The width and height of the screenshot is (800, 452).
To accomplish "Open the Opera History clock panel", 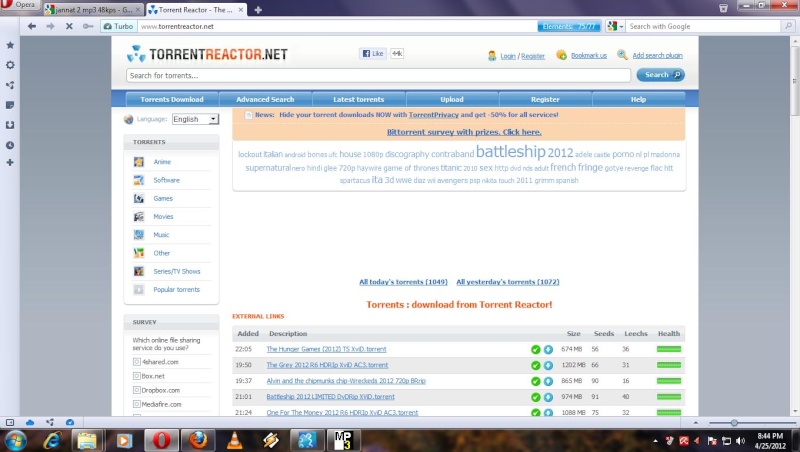I will point(10,145).
